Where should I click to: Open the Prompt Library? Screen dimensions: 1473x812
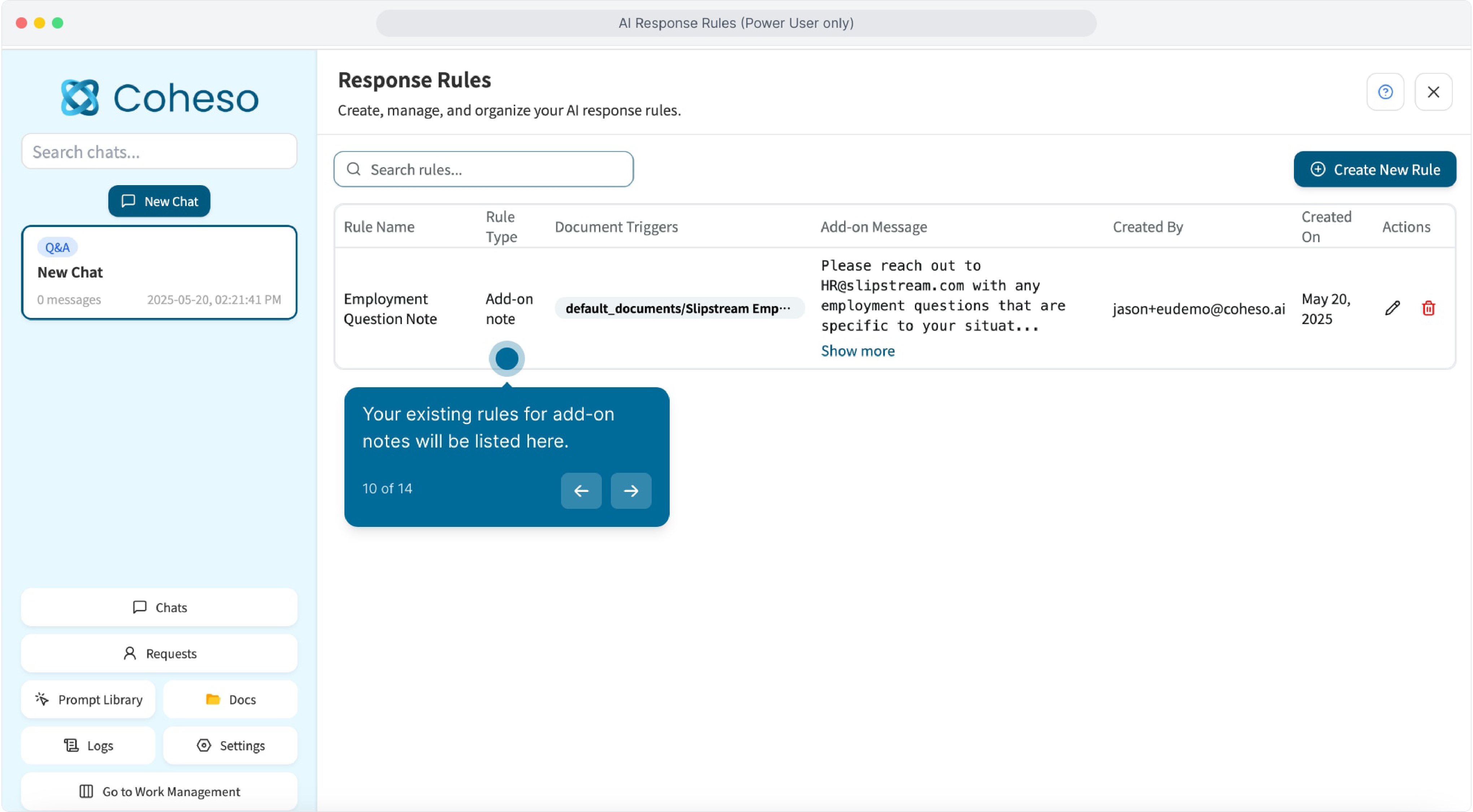click(x=88, y=699)
